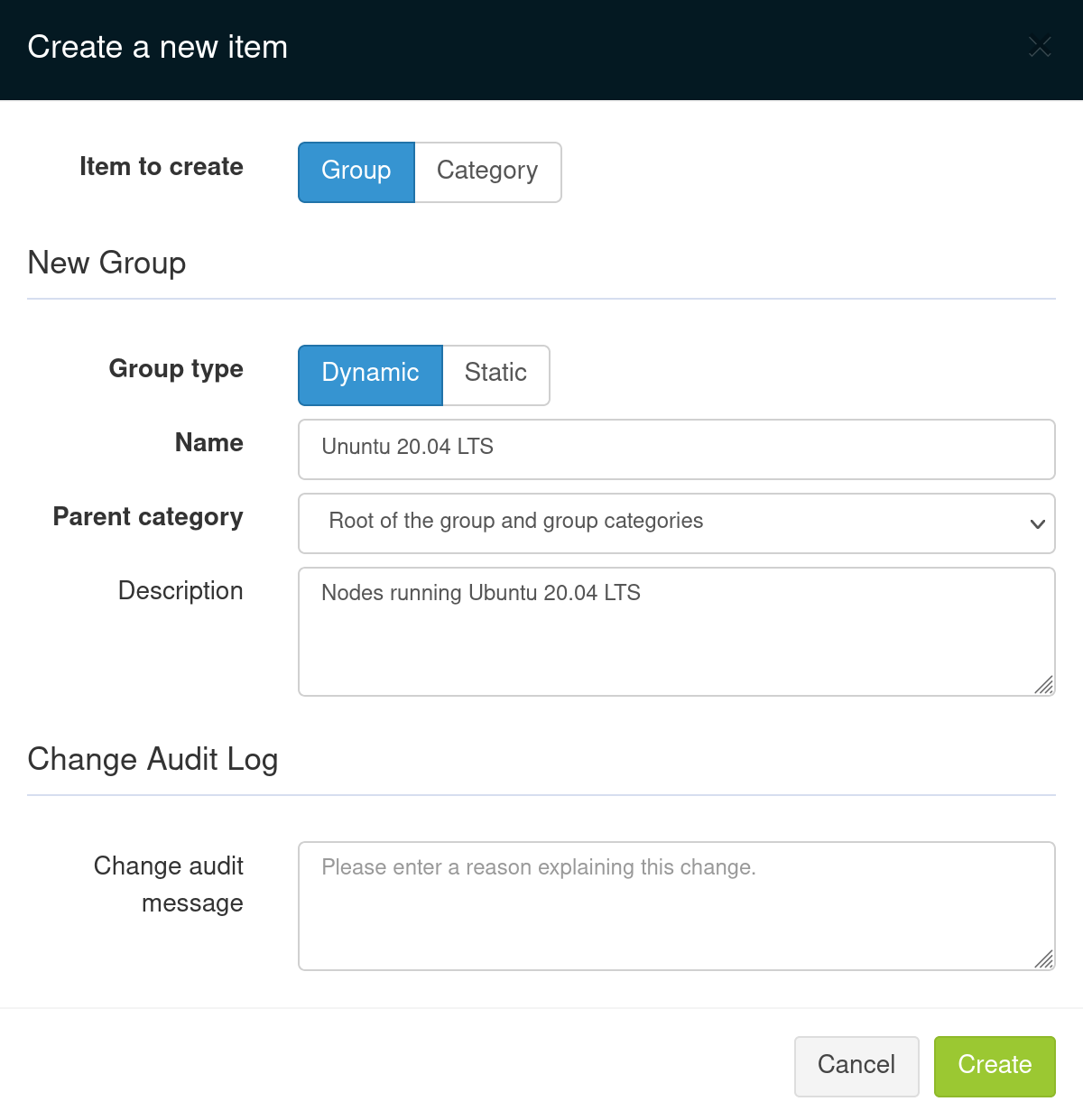Click the Description textarea resize handle
This screenshot has height=1120, width=1083.
(1044, 686)
